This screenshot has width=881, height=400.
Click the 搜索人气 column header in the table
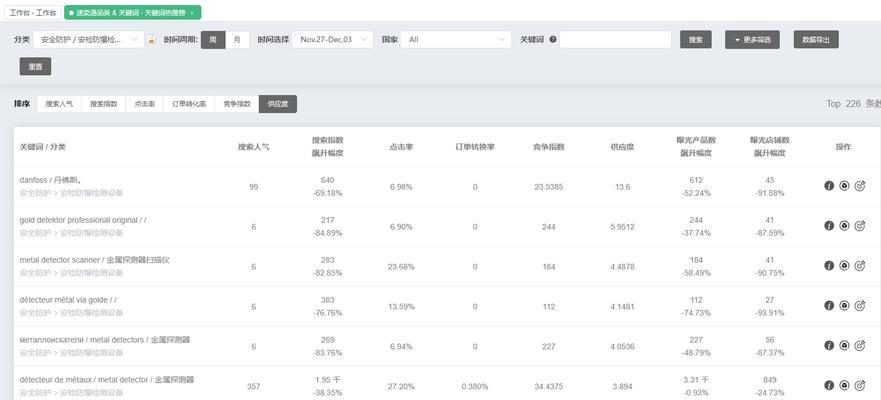pyautogui.click(x=253, y=147)
